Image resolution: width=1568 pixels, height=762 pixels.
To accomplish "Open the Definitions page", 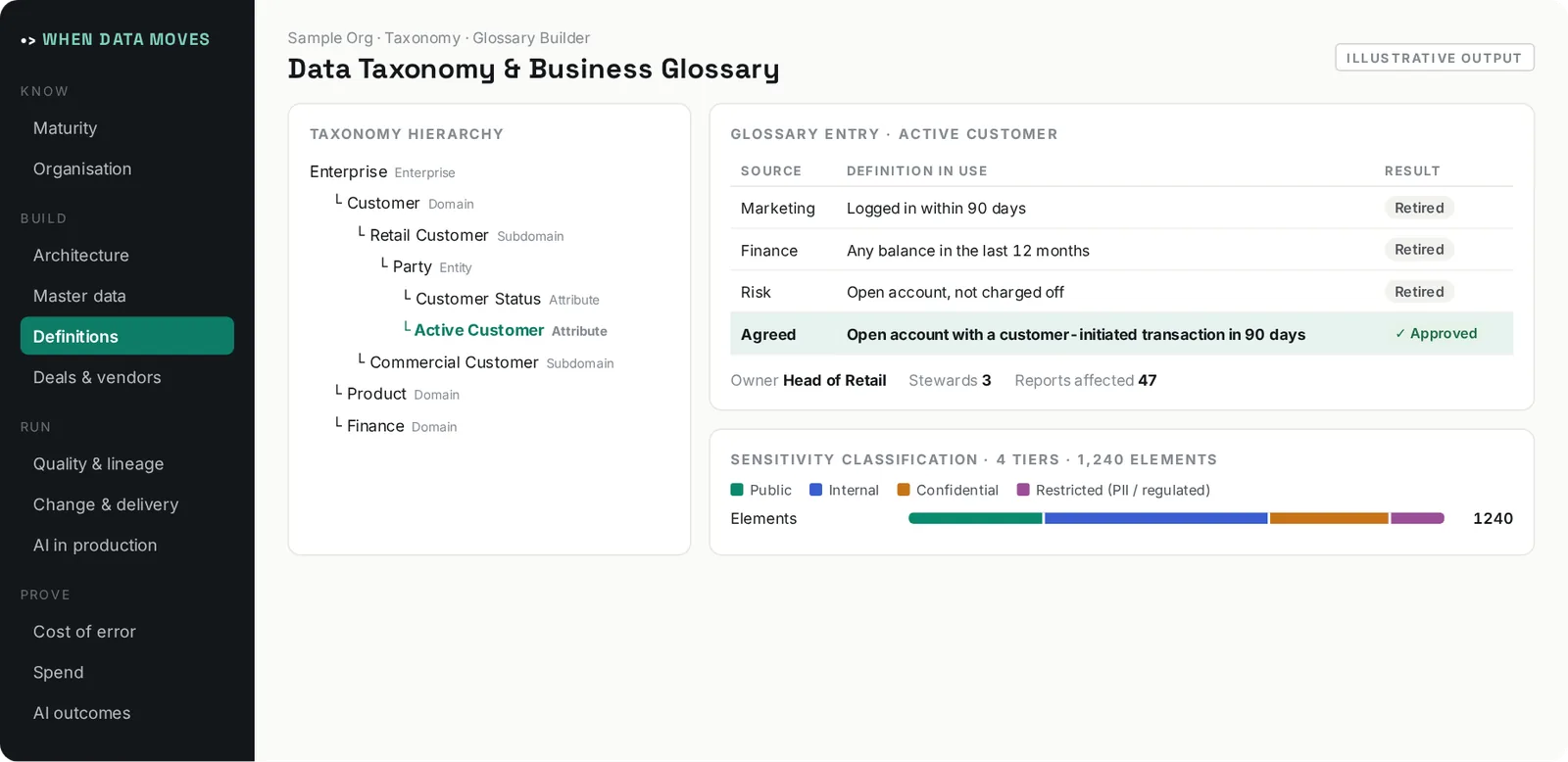I will (127, 336).
